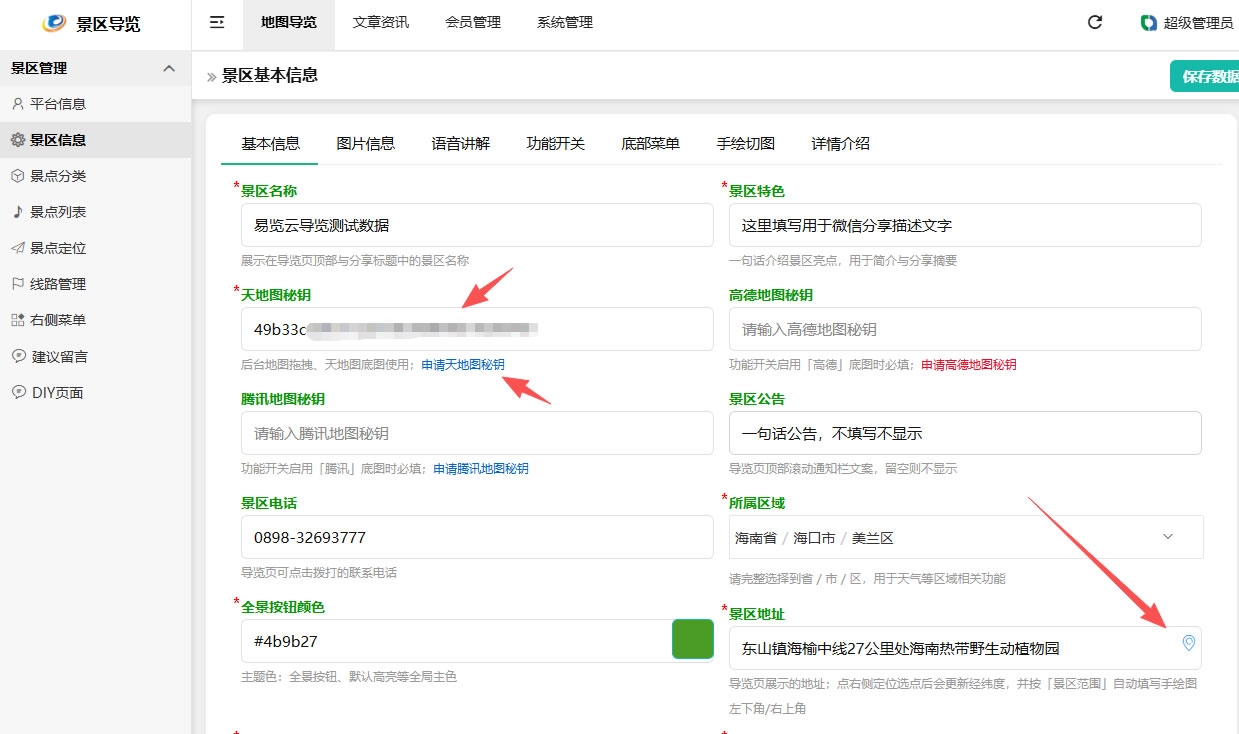Screen dimensions: 1239x734
Task: Click the 腾讯地图秘钥 input field
Action: click(477, 433)
